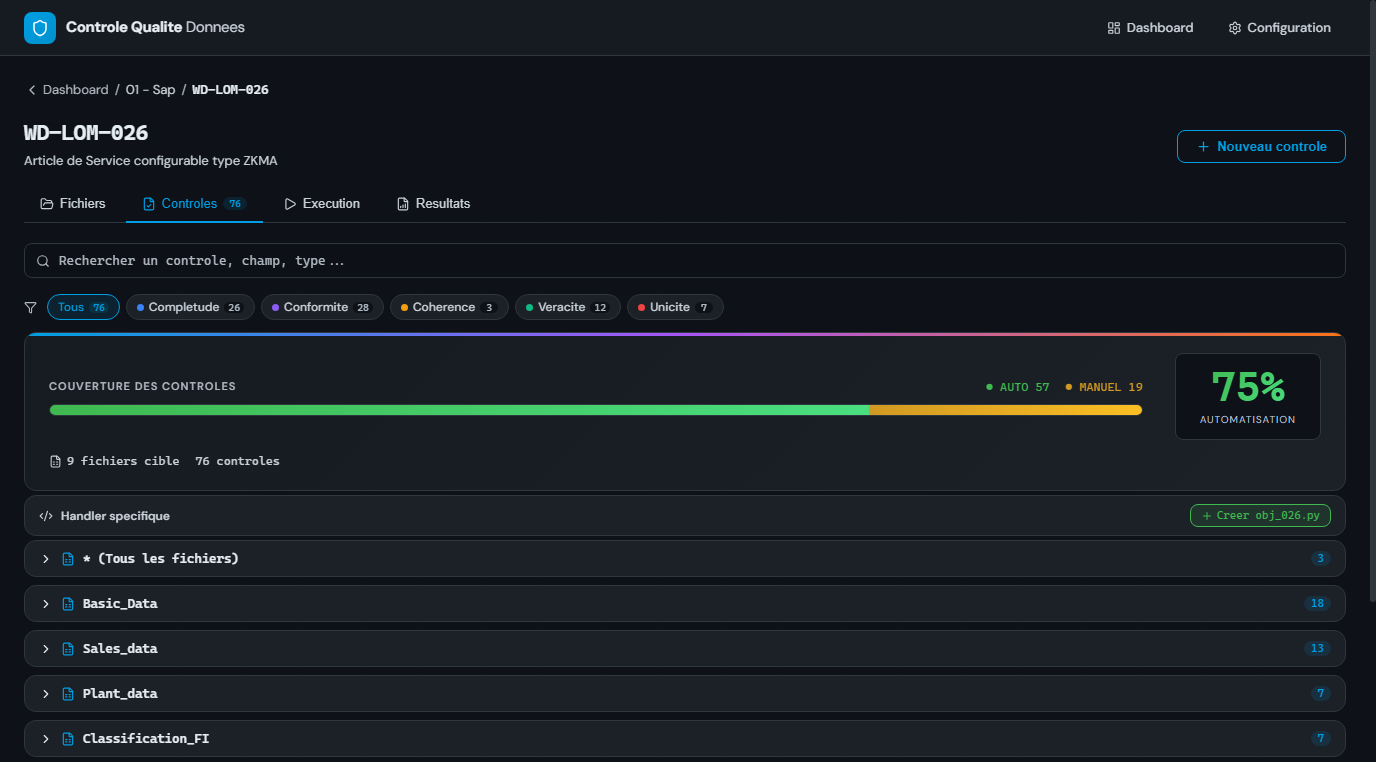Click the MANUEL 19 legend label

pos(1104,387)
